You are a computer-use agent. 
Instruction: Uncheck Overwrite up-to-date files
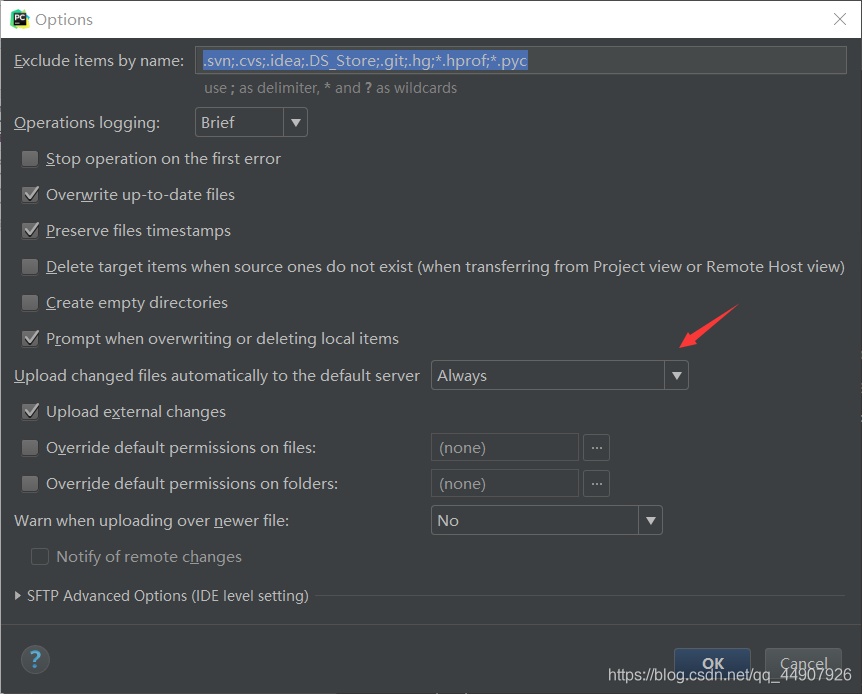coord(30,195)
